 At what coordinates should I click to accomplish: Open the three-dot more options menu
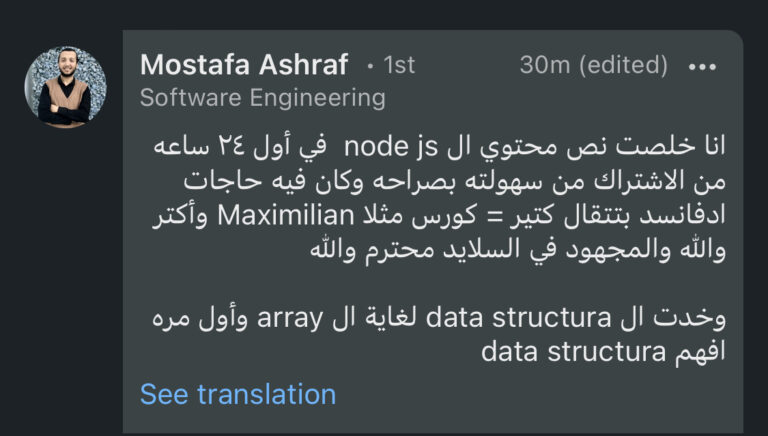(x=703, y=66)
